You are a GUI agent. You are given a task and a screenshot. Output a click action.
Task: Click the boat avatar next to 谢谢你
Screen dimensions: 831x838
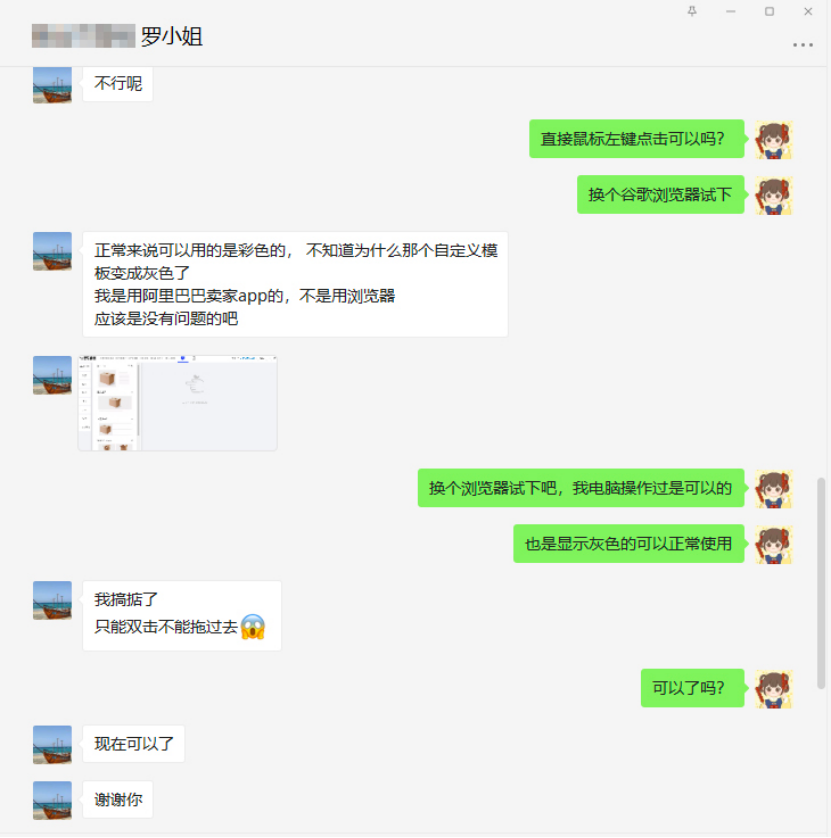point(52,800)
